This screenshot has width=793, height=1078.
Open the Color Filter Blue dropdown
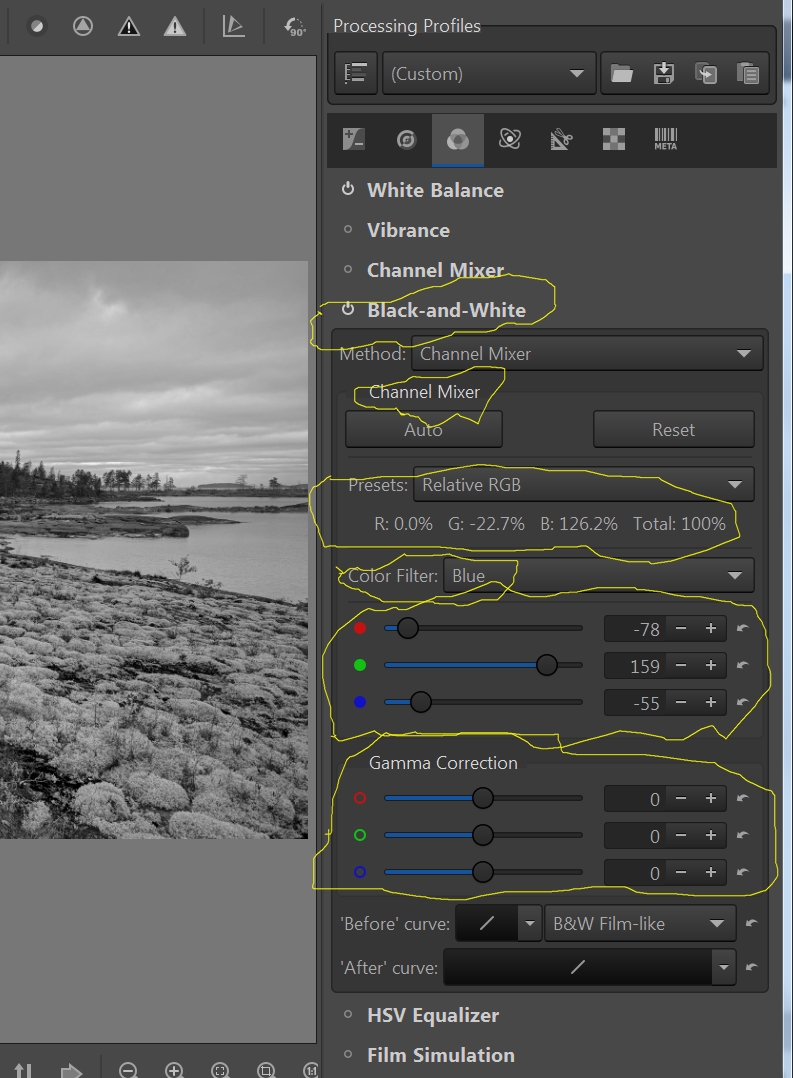(598, 575)
